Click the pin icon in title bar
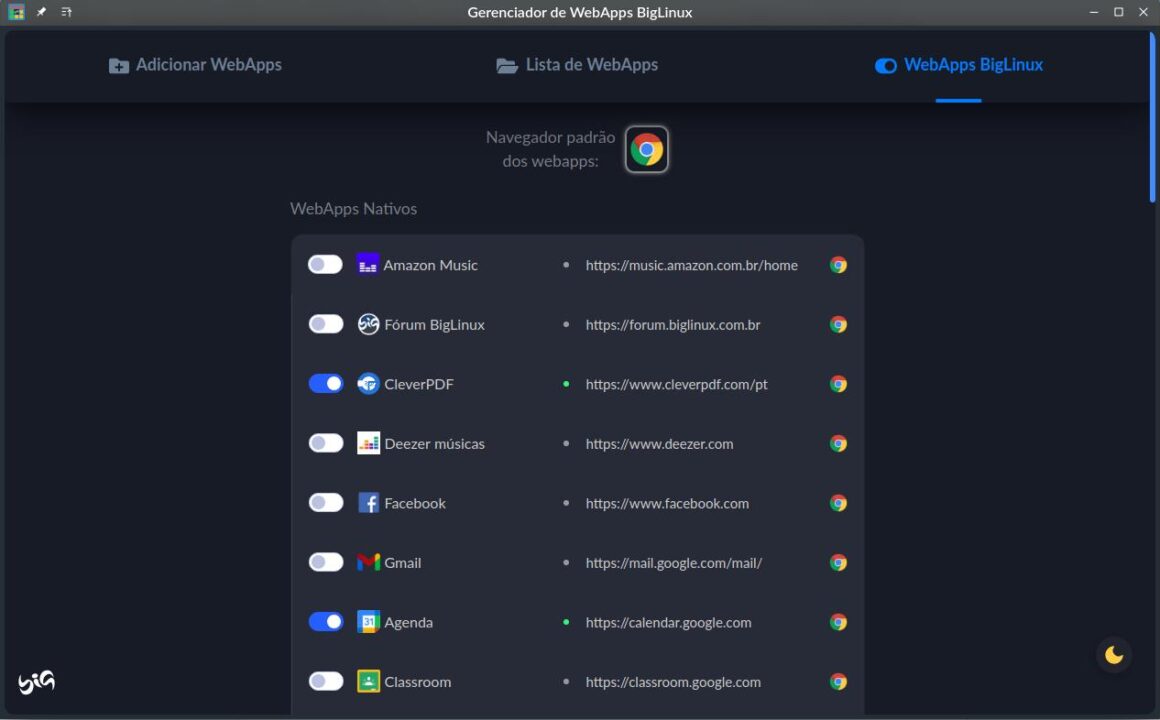Image resolution: width=1160 pixels, height=720 pixels. tap(41, 12)
